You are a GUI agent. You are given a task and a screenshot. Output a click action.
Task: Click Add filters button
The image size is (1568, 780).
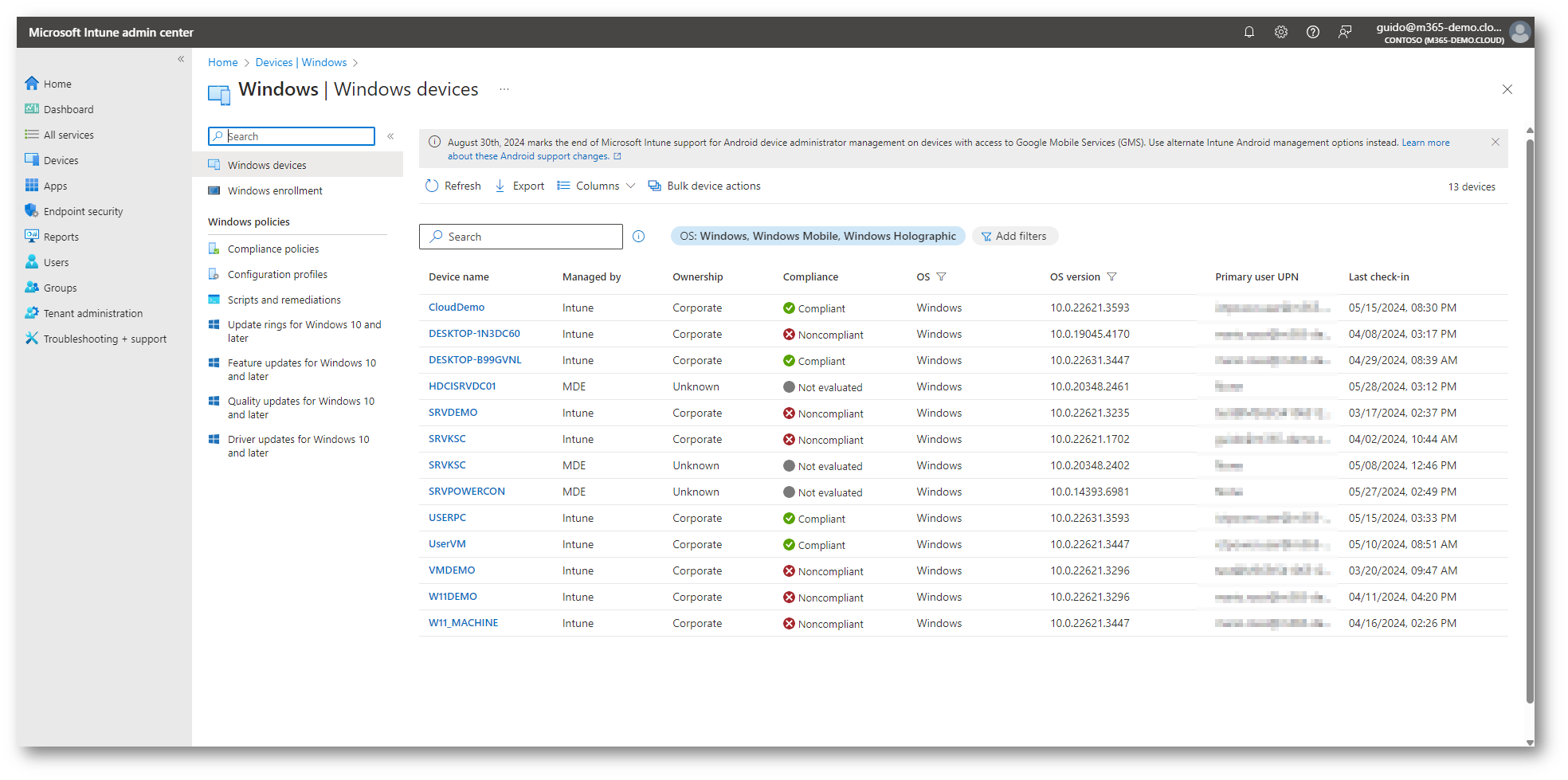point(1014,236)
